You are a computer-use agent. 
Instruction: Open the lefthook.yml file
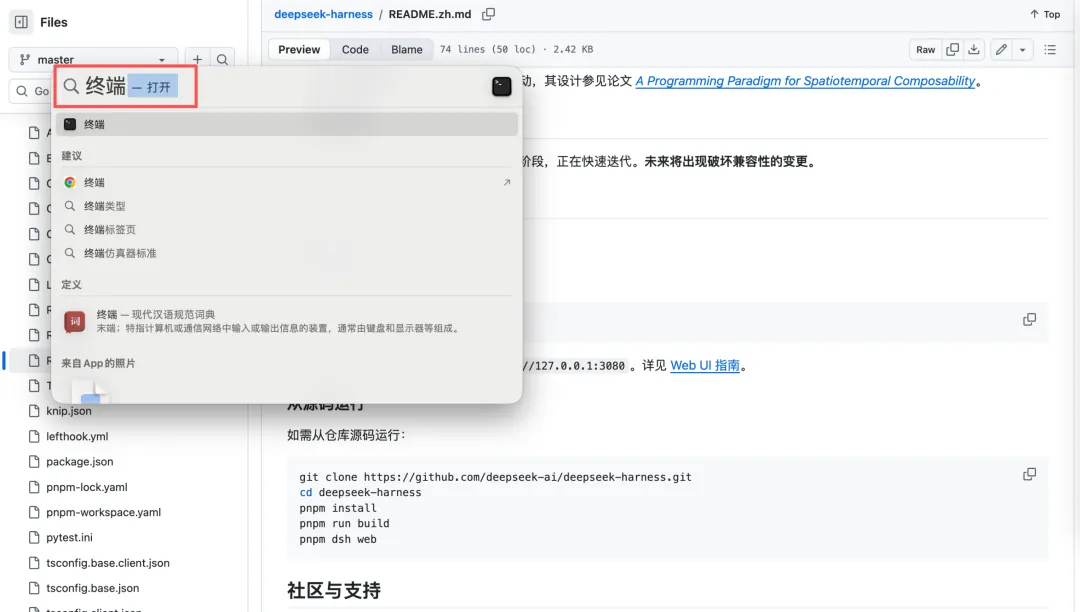click(77, 436)
